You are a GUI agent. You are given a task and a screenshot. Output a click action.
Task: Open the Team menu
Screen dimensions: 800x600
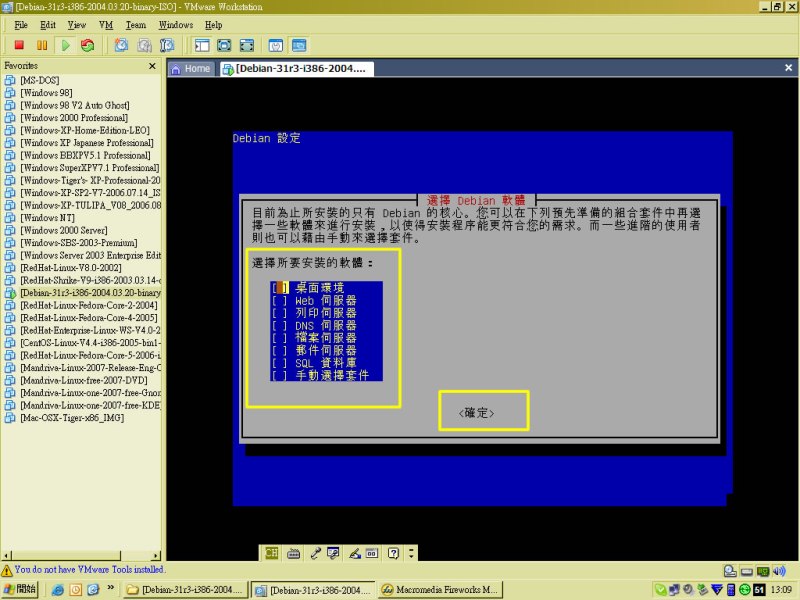tap(136, 25)
